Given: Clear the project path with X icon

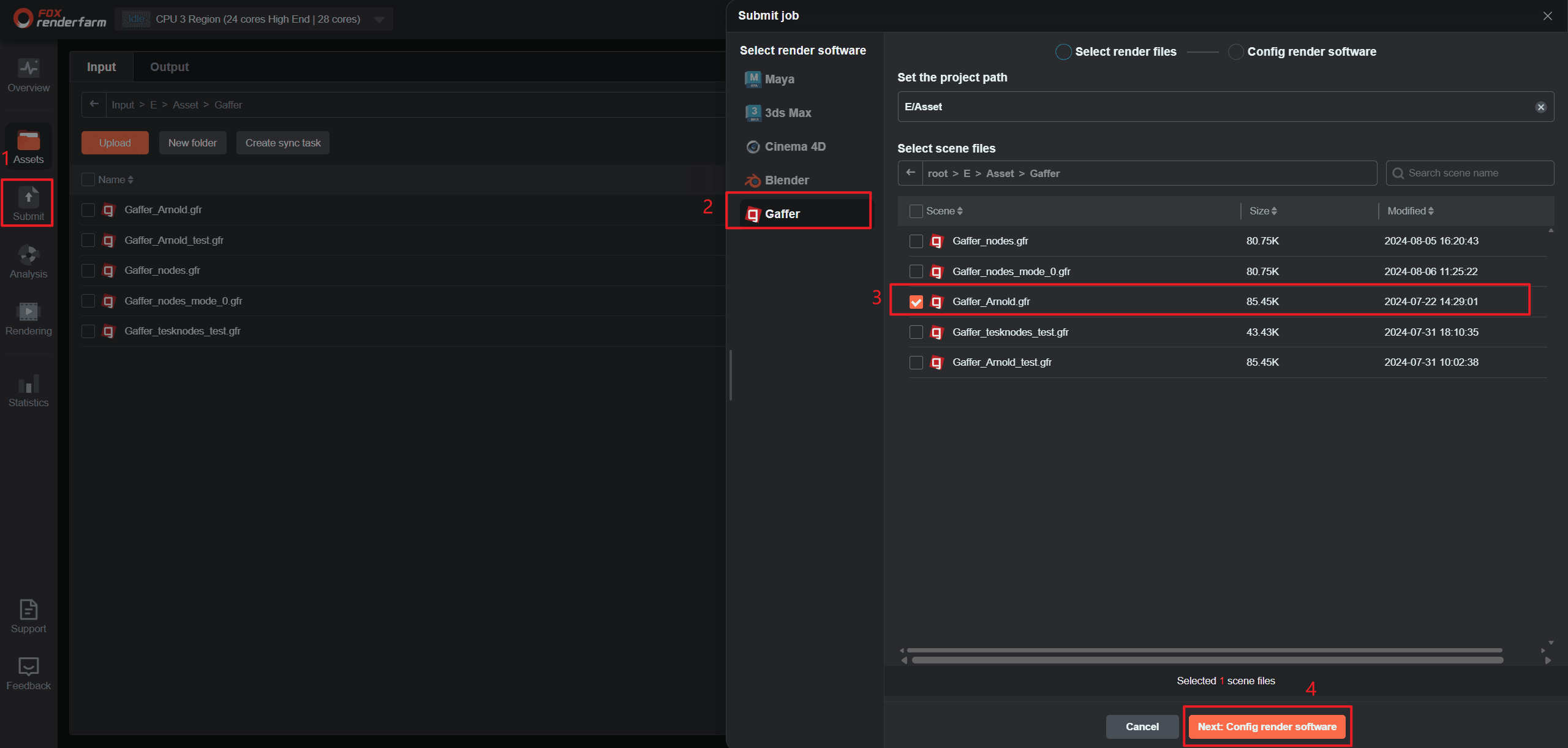Looking at the screenshot, I should [x=1540, y=107].
